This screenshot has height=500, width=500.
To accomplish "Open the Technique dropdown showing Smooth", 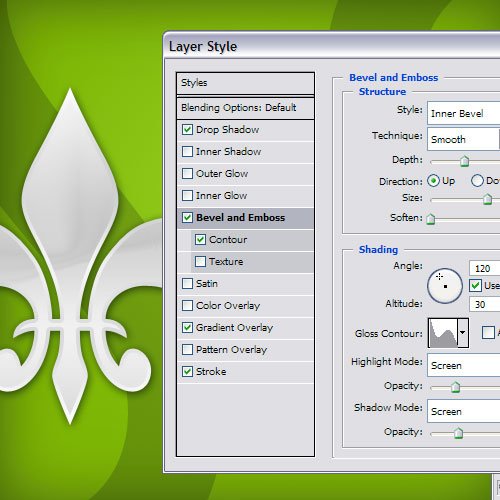I will pos(464,139).
